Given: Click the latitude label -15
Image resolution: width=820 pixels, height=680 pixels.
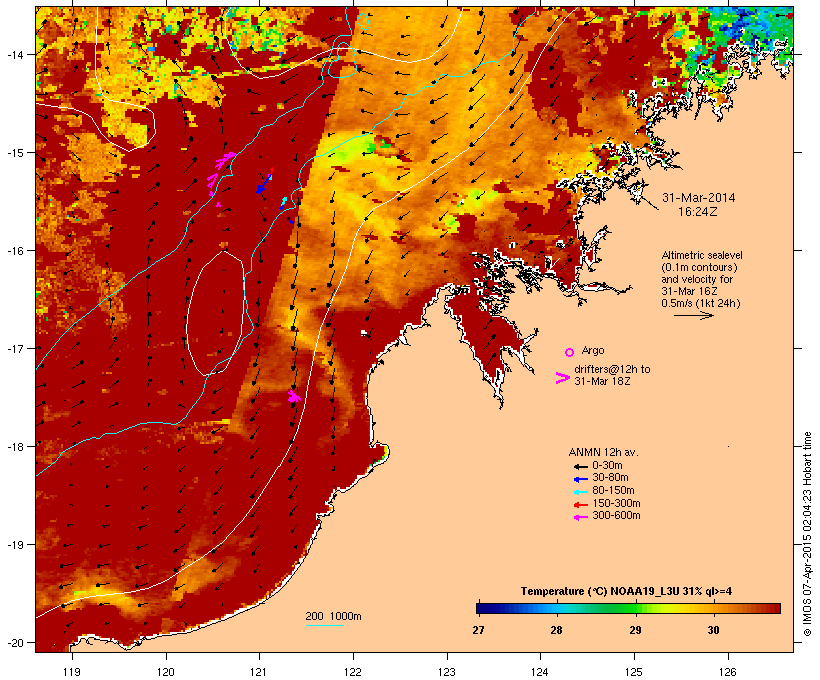Looking at the screenshot, I should point(15,153).
